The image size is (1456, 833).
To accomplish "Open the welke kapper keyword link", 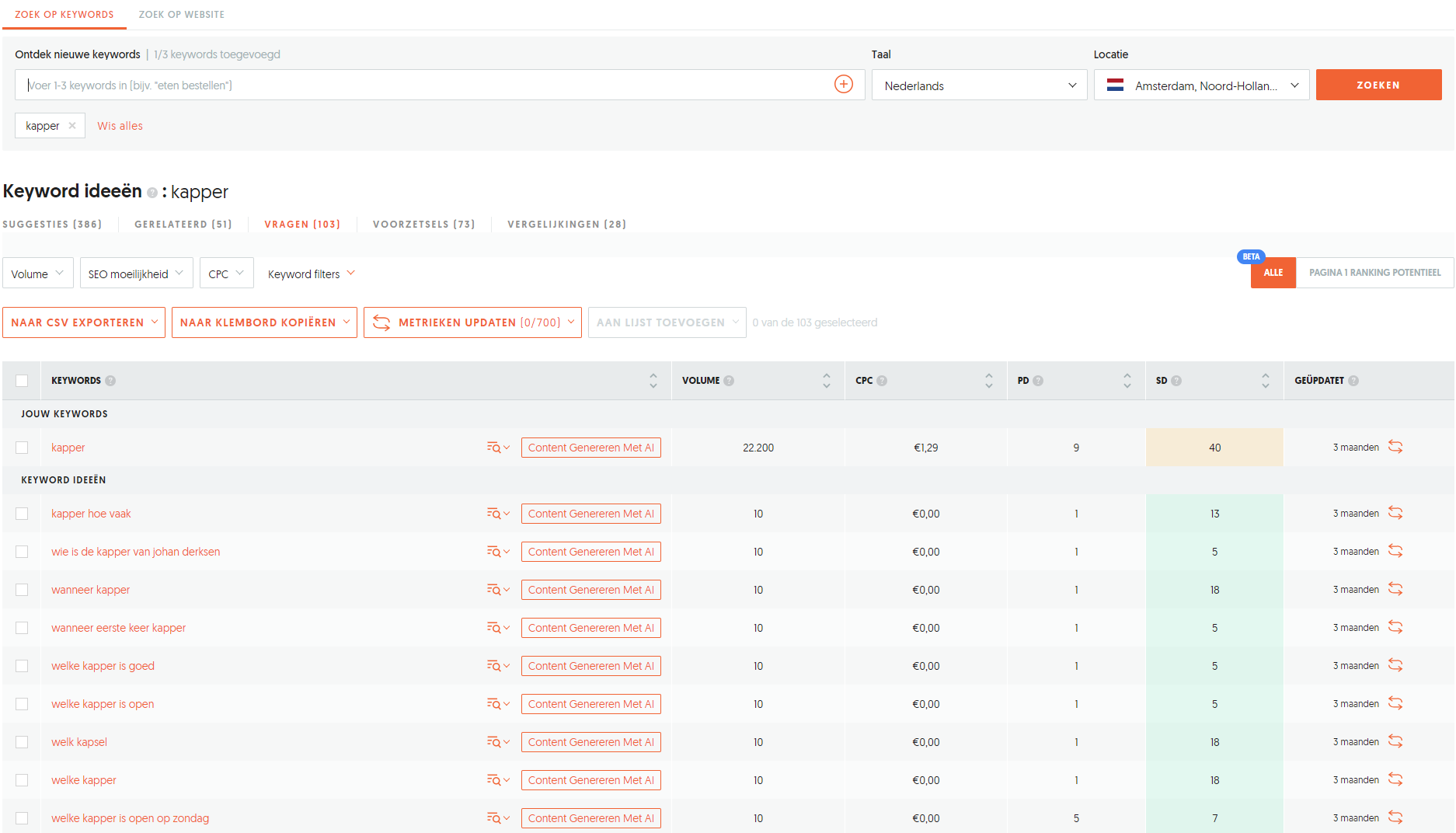I will coord(84,780).
